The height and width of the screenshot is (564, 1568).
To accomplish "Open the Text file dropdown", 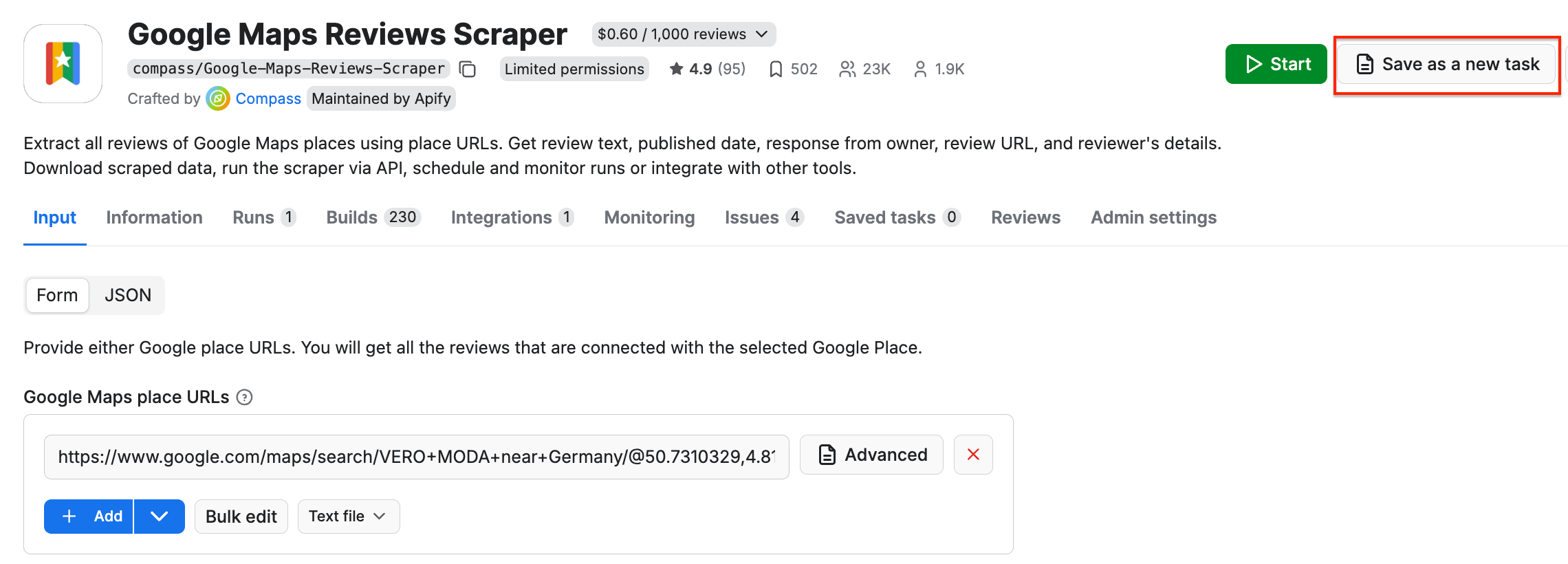I will click(348, 516).
